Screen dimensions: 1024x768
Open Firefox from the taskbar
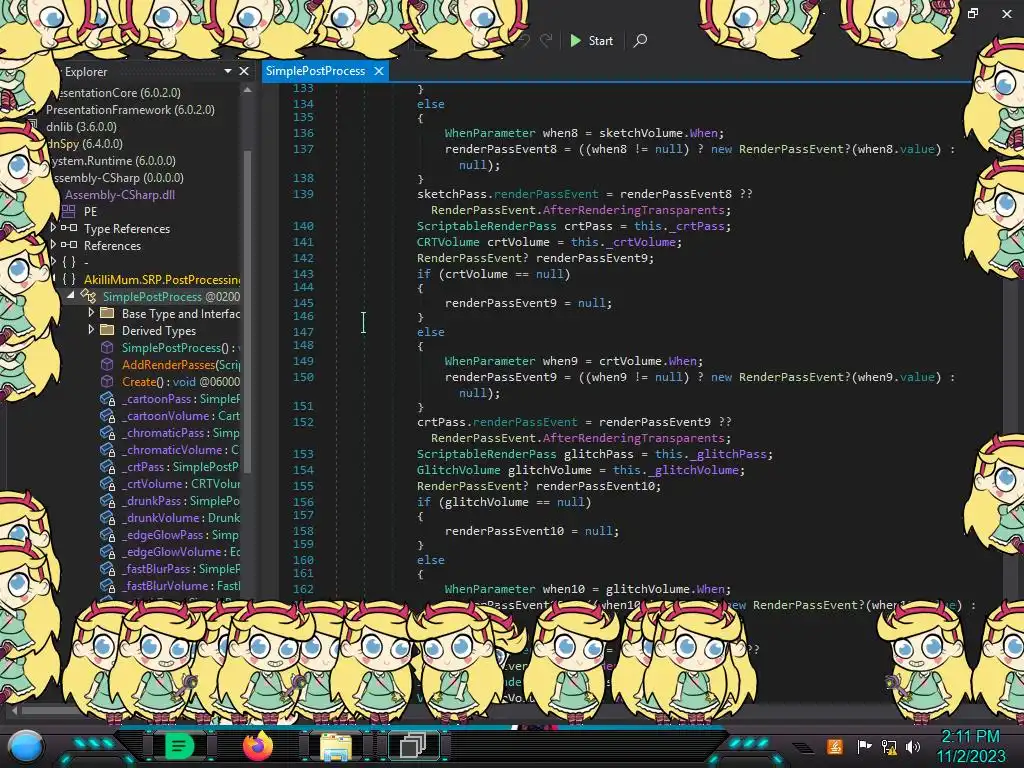click(x=257, y=745)
